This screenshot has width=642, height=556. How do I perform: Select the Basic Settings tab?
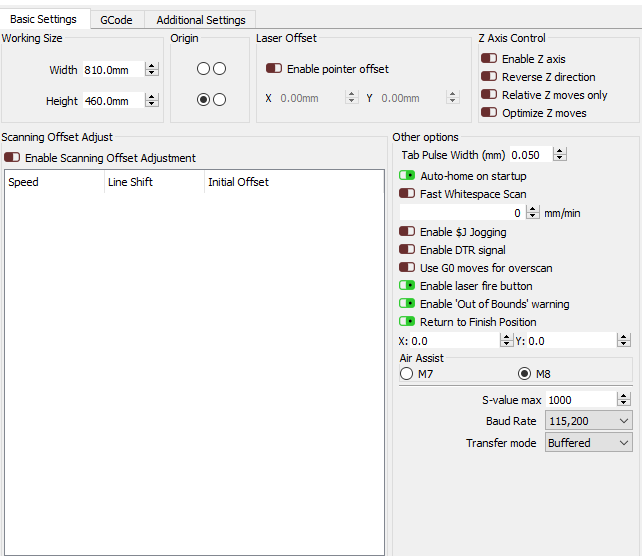(43, 19)
